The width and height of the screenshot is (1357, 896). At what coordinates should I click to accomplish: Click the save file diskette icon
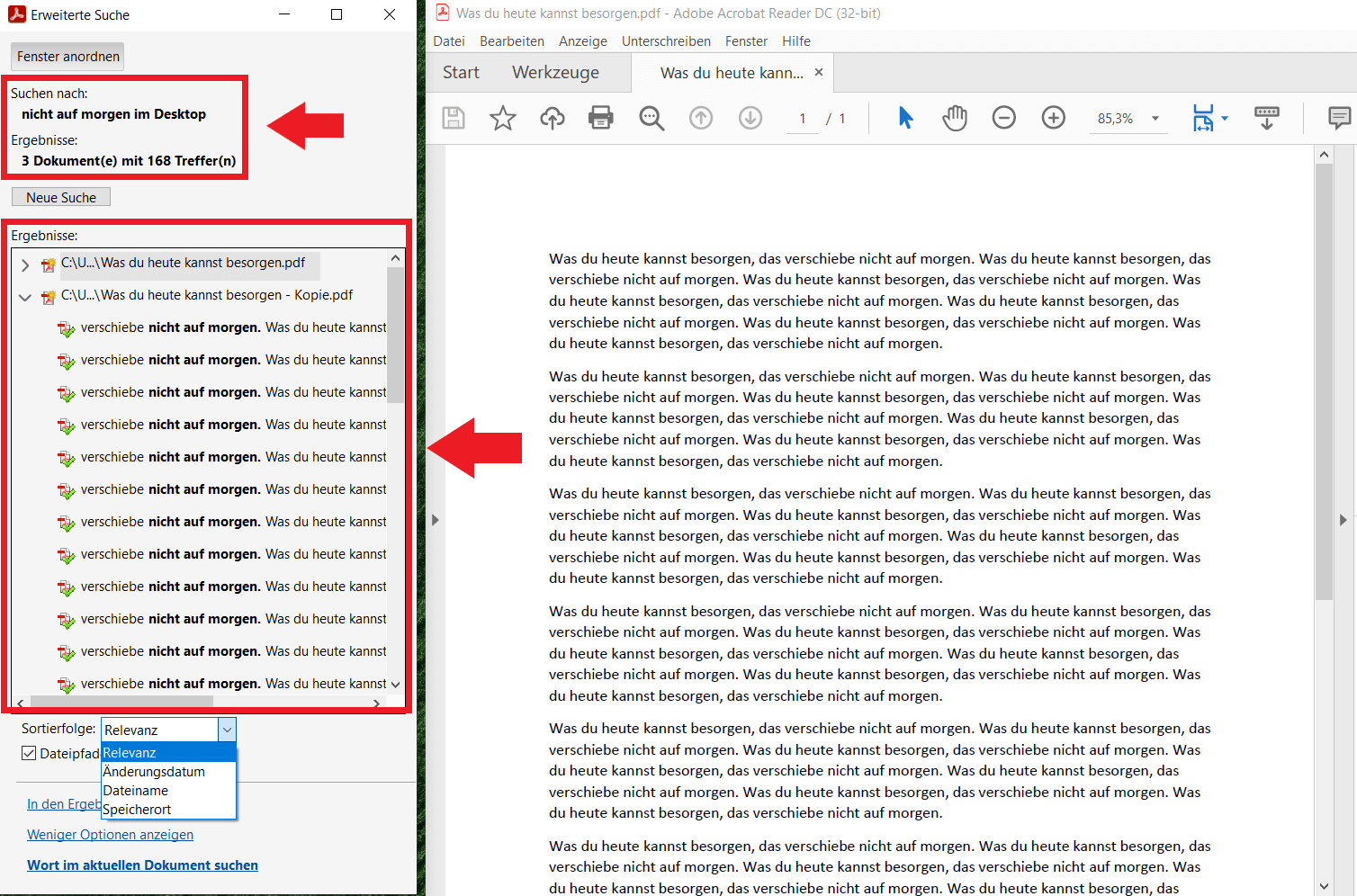click(454, 118)
